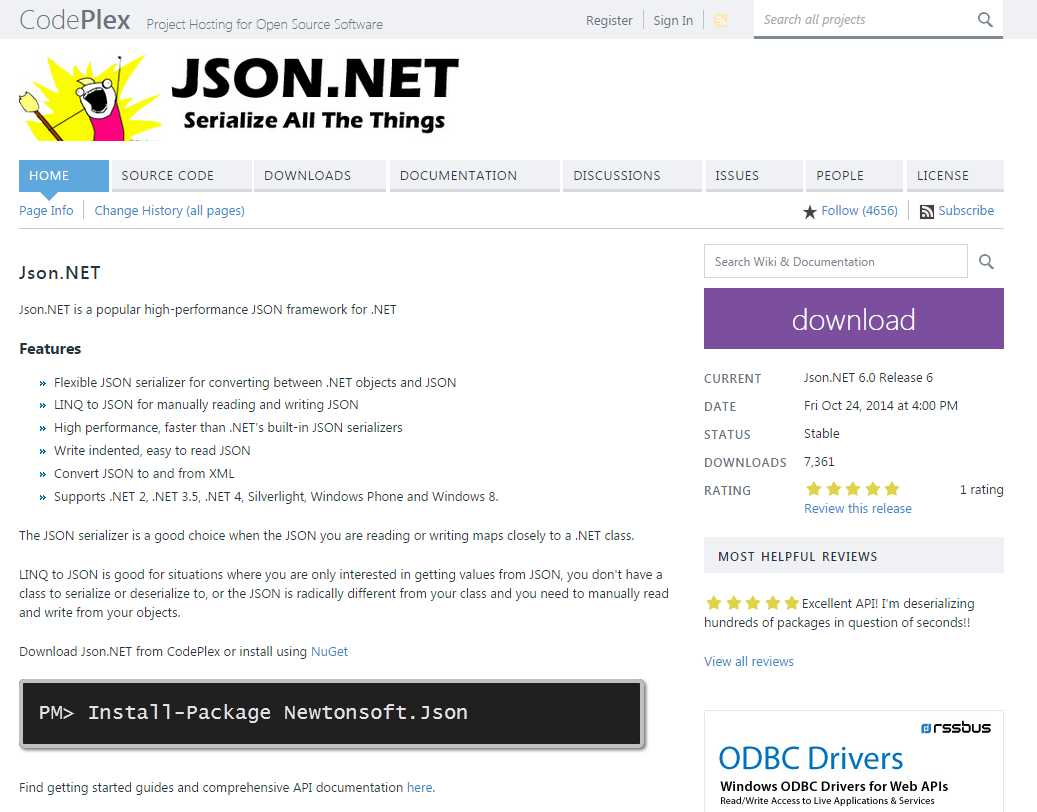1037x812 pixels.
Task: Open the DOCUMENTATION tab
Action: [475, 176]
